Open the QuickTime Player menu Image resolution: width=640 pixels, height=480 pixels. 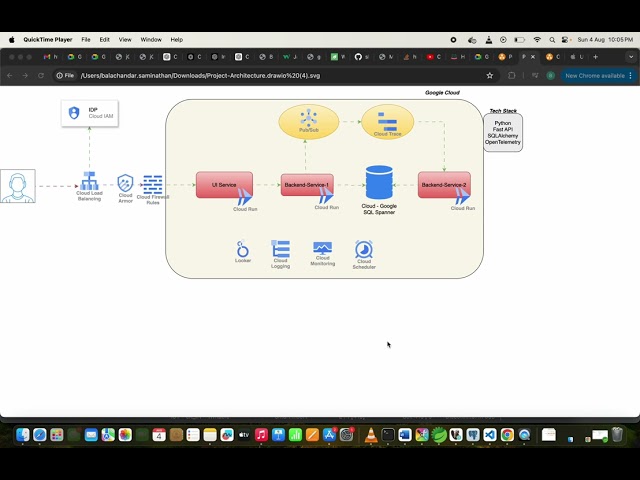point(48,40)
